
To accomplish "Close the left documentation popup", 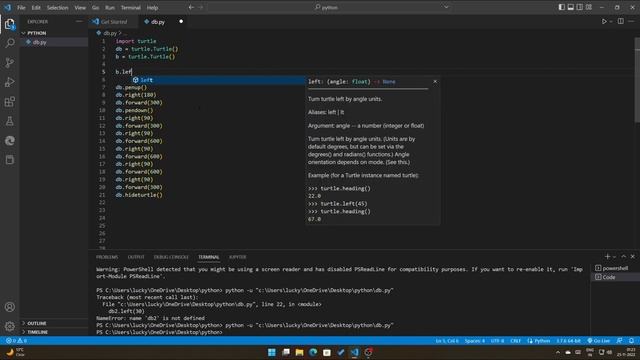I will click(x=435, y=82).
